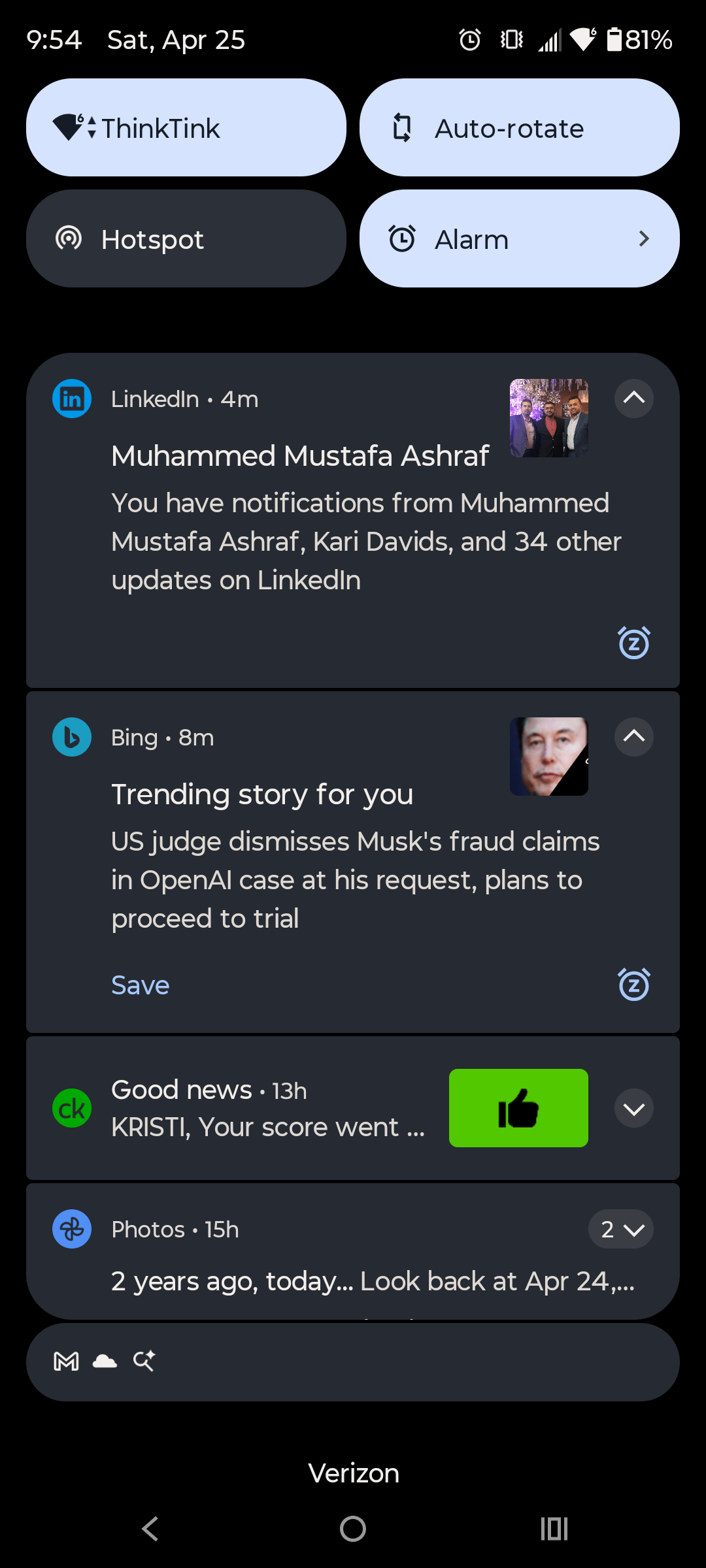Expand the Good news notification

[633, 1108]
